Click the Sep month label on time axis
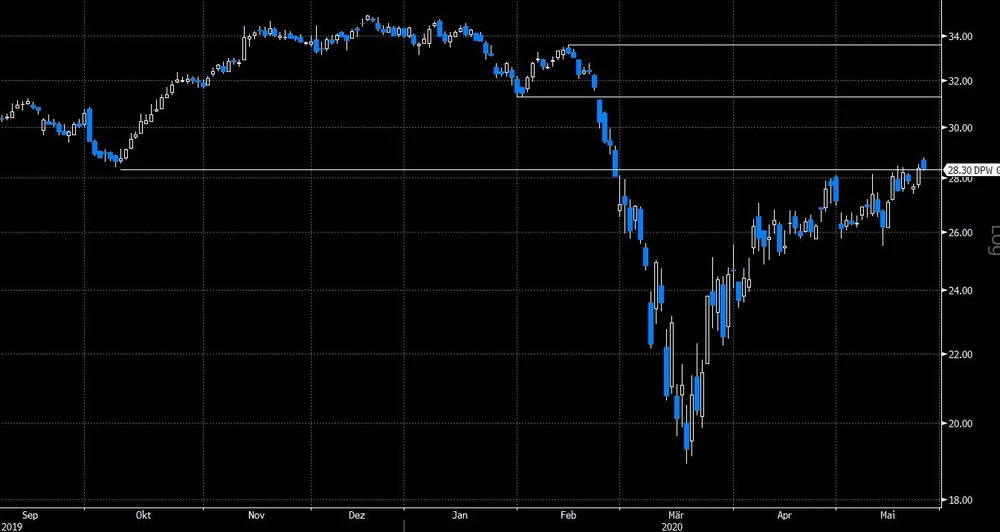 (x=29, y=515)
